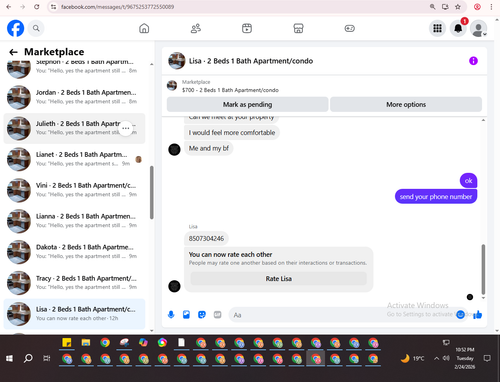Click conversation list scrollbar thumb

tap(152, 192)
